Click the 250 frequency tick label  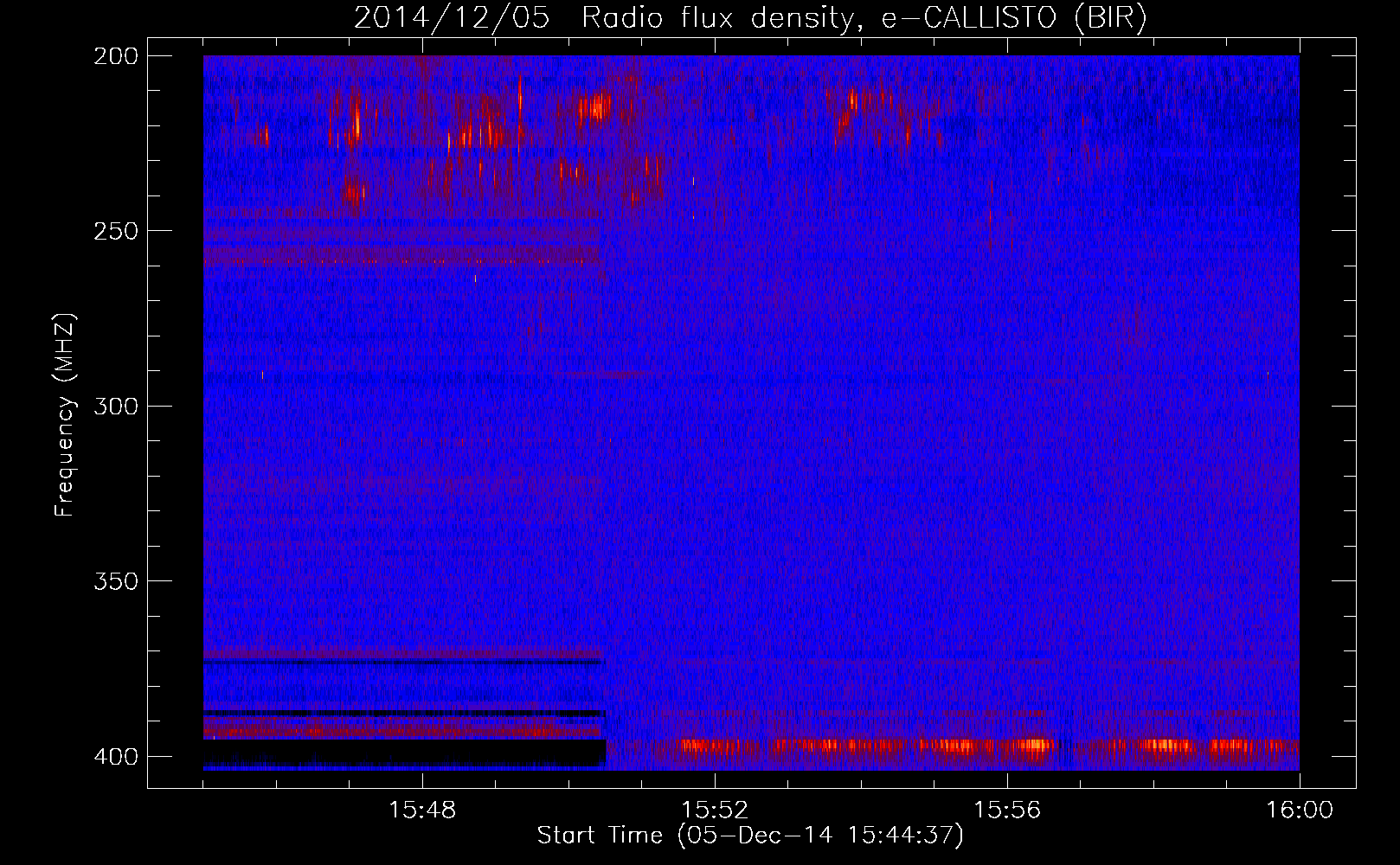click(x=115, y=231)
